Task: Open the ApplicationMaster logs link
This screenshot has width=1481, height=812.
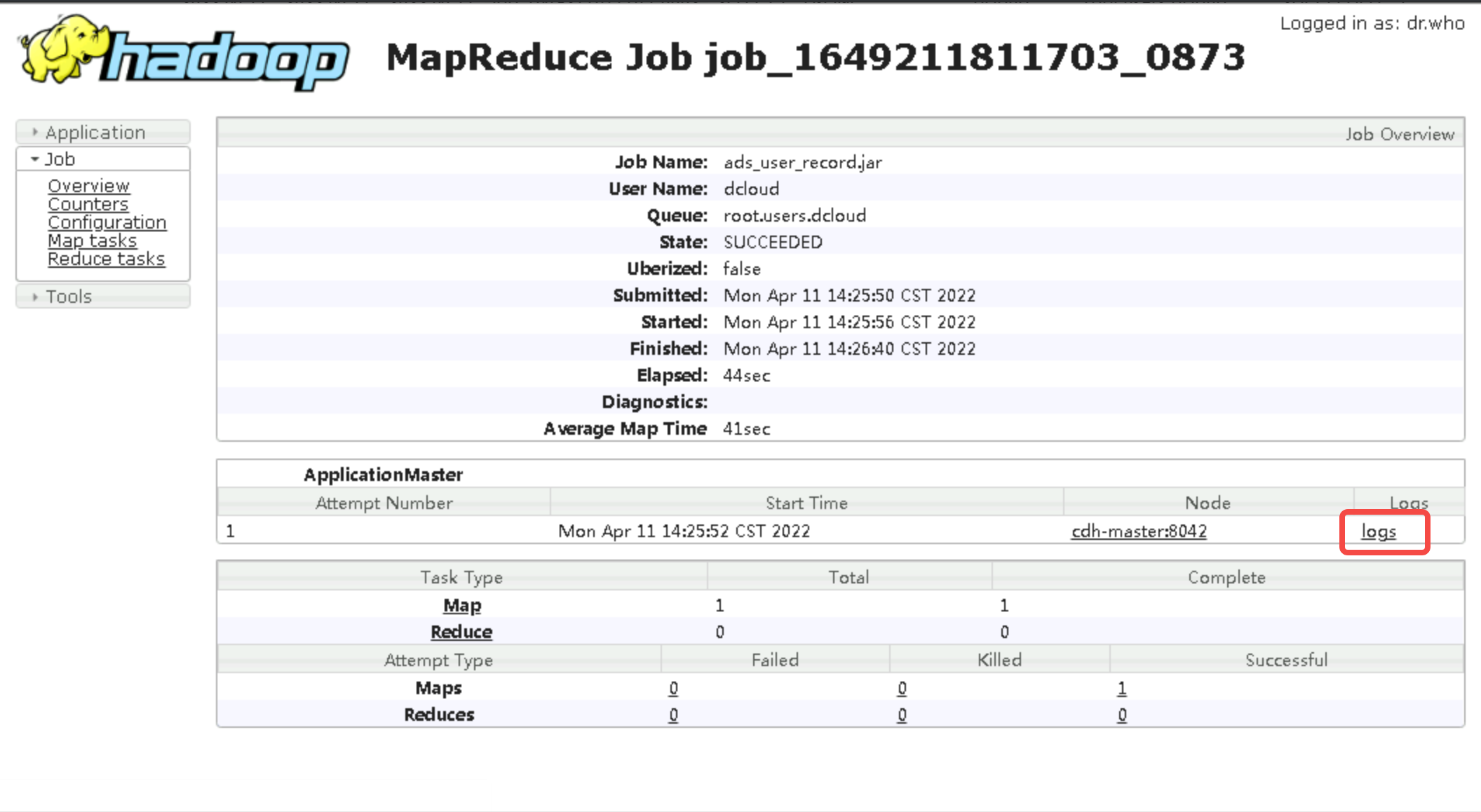Action: tap(1379, 532)
